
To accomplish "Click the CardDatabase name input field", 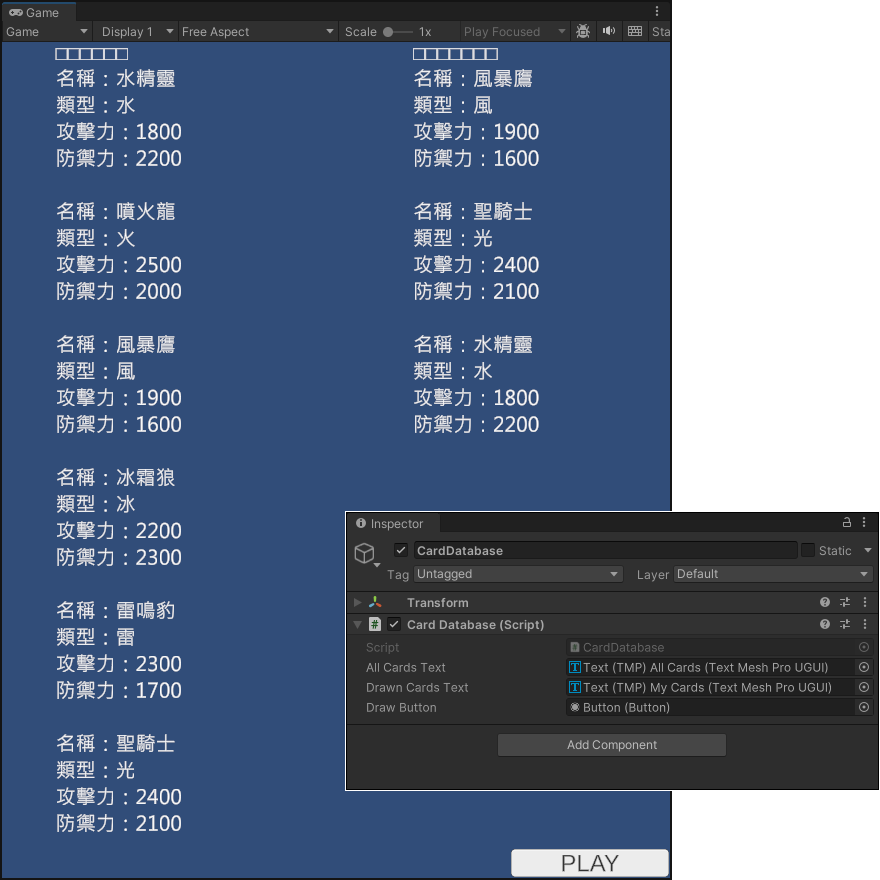I will [x=600, y=550].
